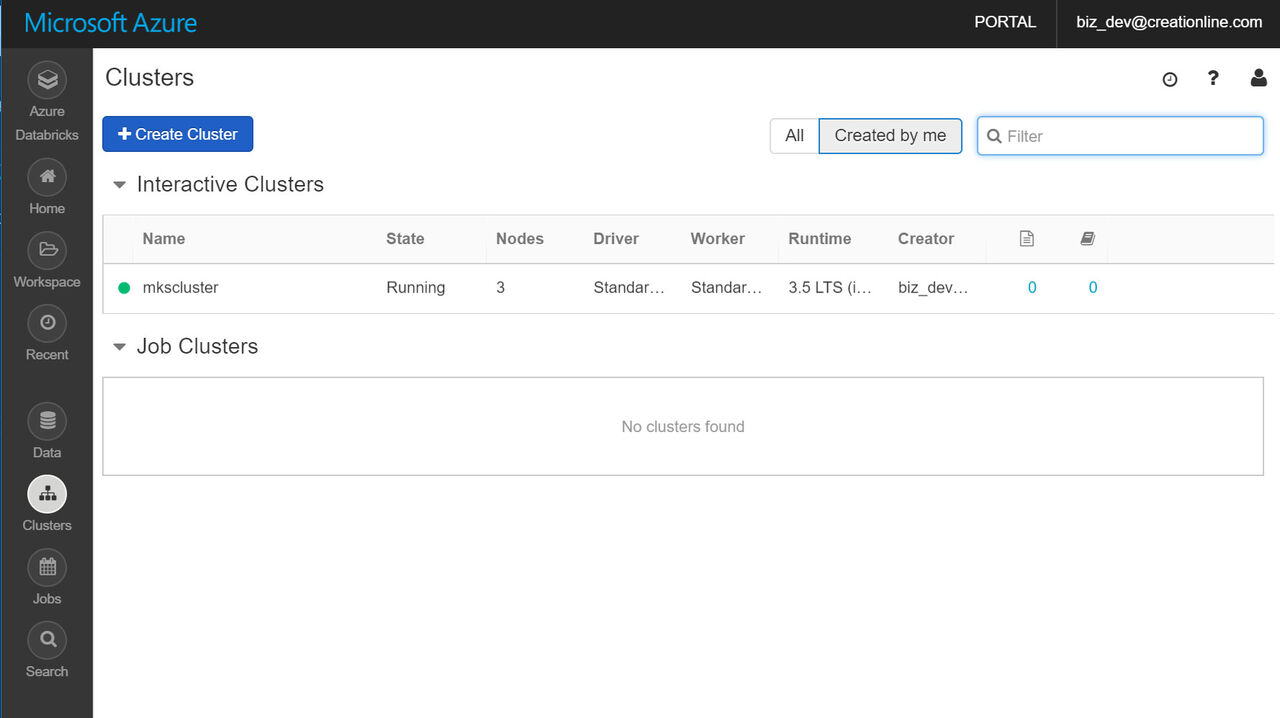Select the Clusters sidebar icon

pos(47,494)
